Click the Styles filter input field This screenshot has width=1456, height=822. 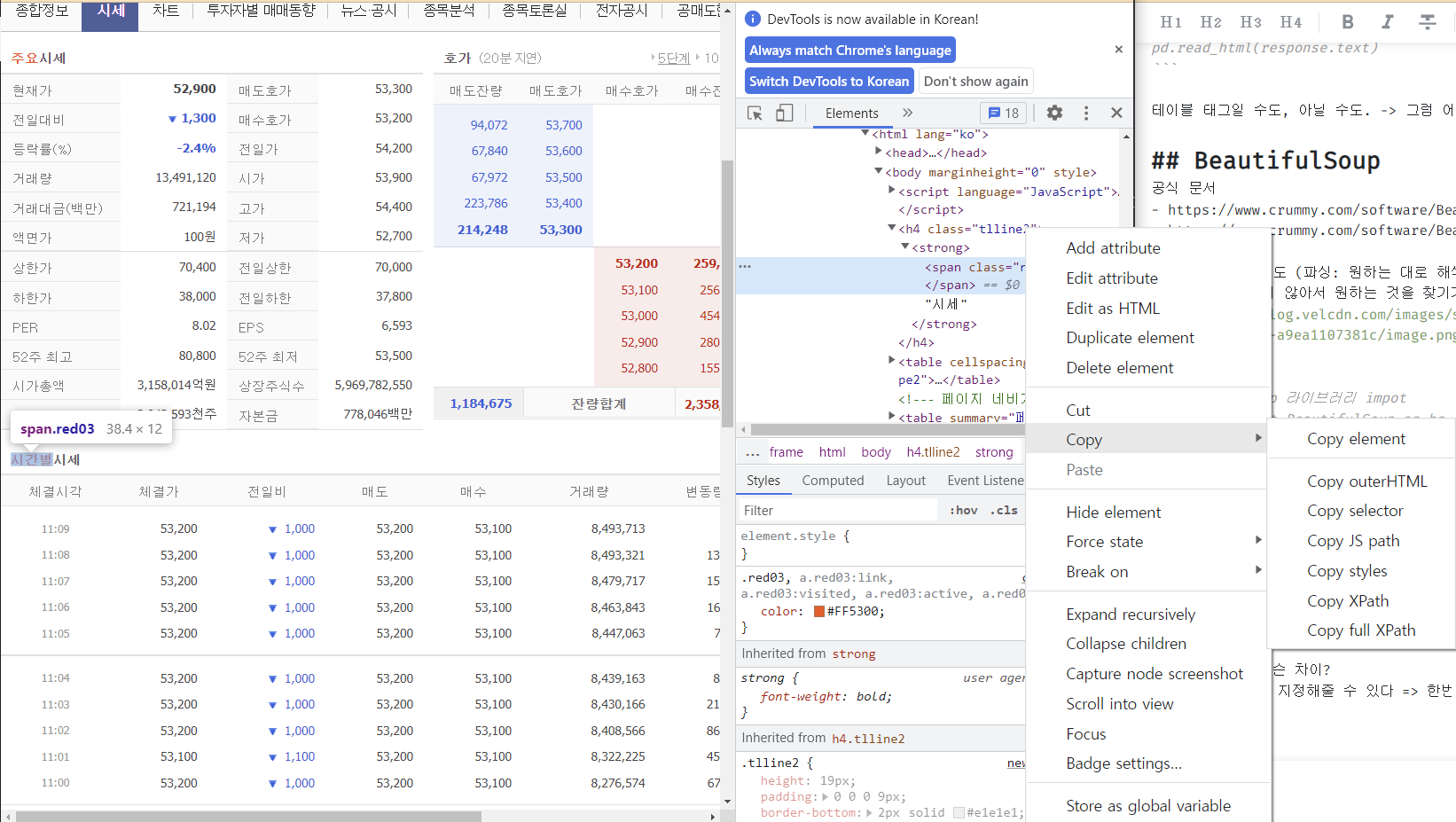click(838, 510)
